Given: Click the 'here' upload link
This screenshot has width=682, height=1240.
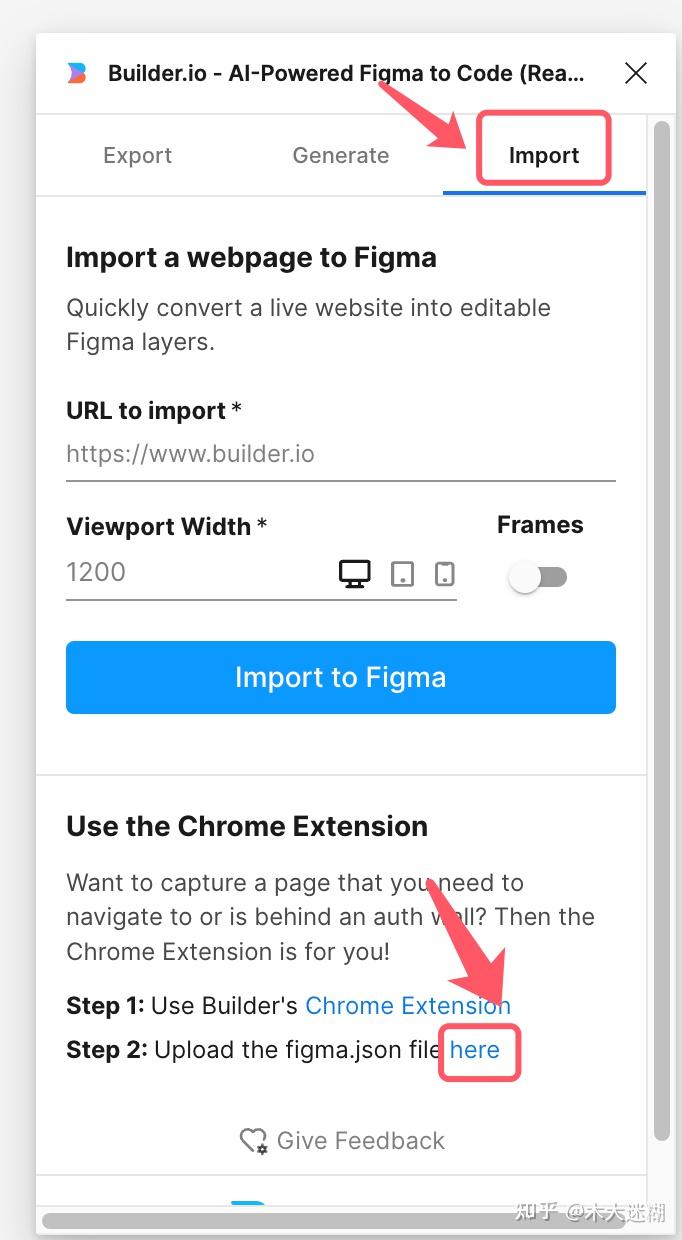Looking at the screenshot, I should pyautogui.click(x=475, y=1050).
